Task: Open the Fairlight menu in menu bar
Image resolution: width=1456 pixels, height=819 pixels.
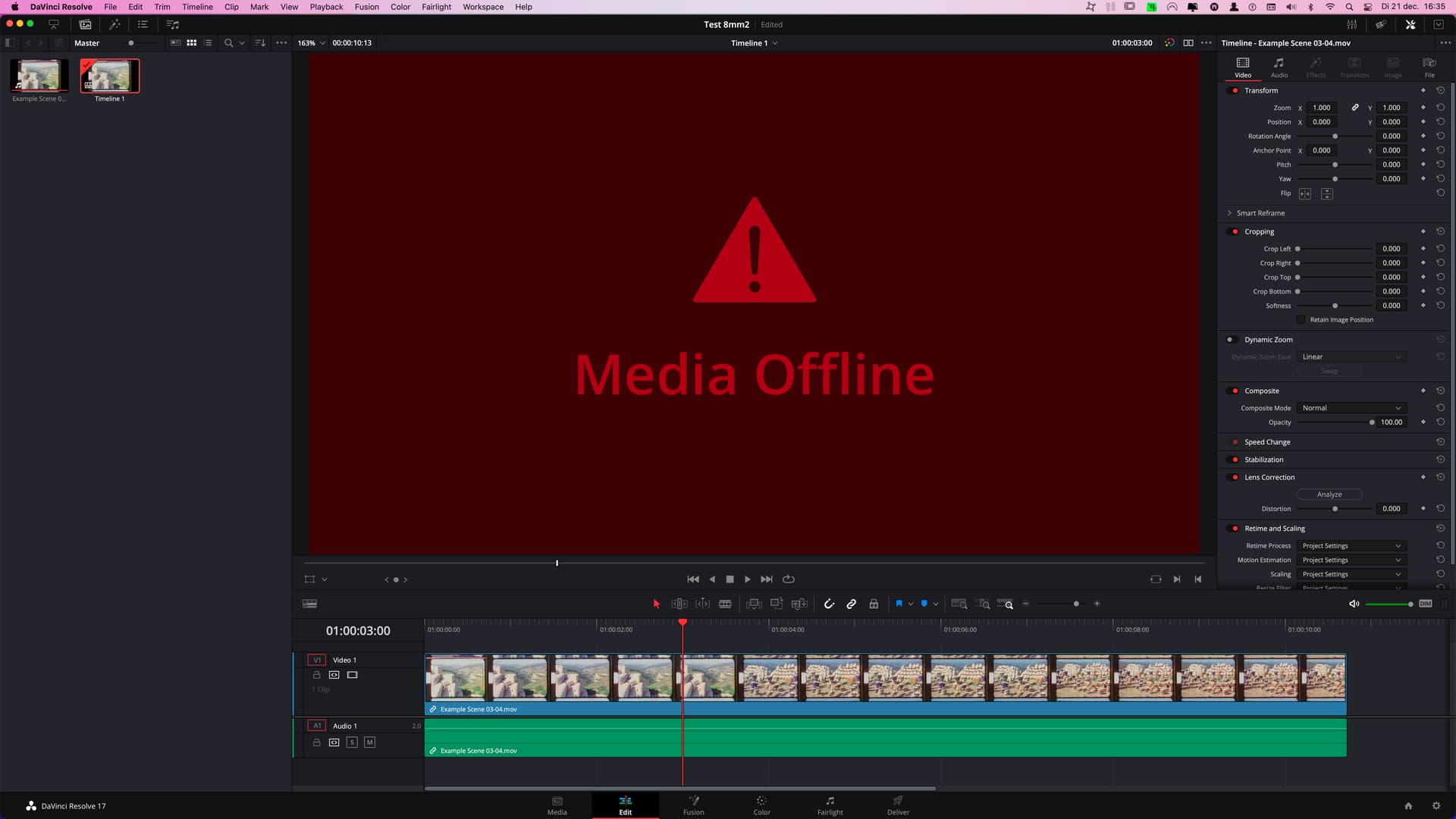Action: (x=436, y=7)
